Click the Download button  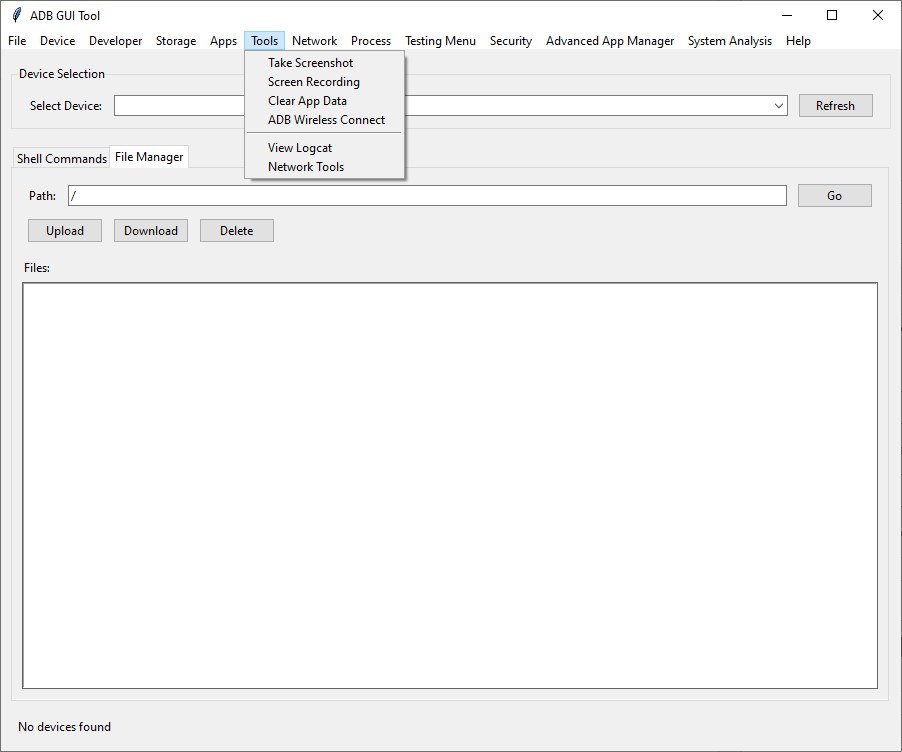tap(150, 230)
